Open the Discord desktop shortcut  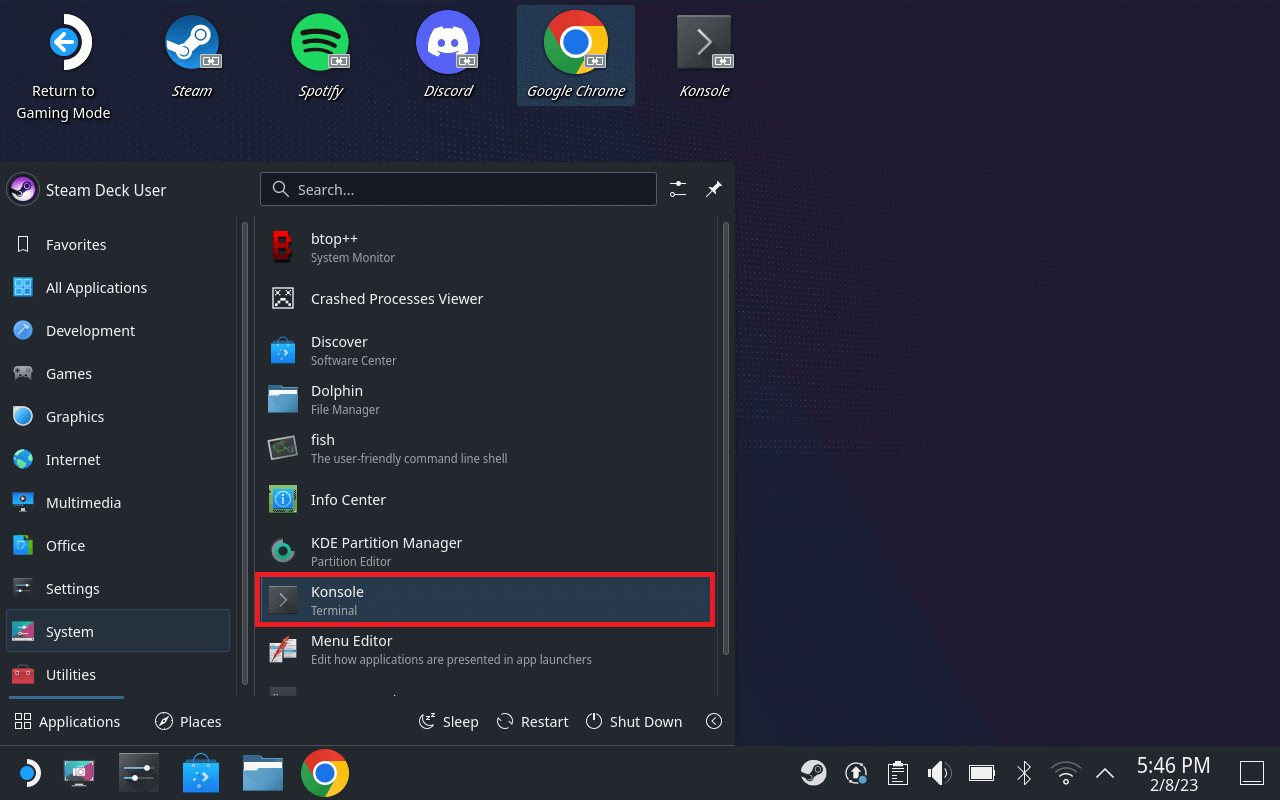(448, 58)
